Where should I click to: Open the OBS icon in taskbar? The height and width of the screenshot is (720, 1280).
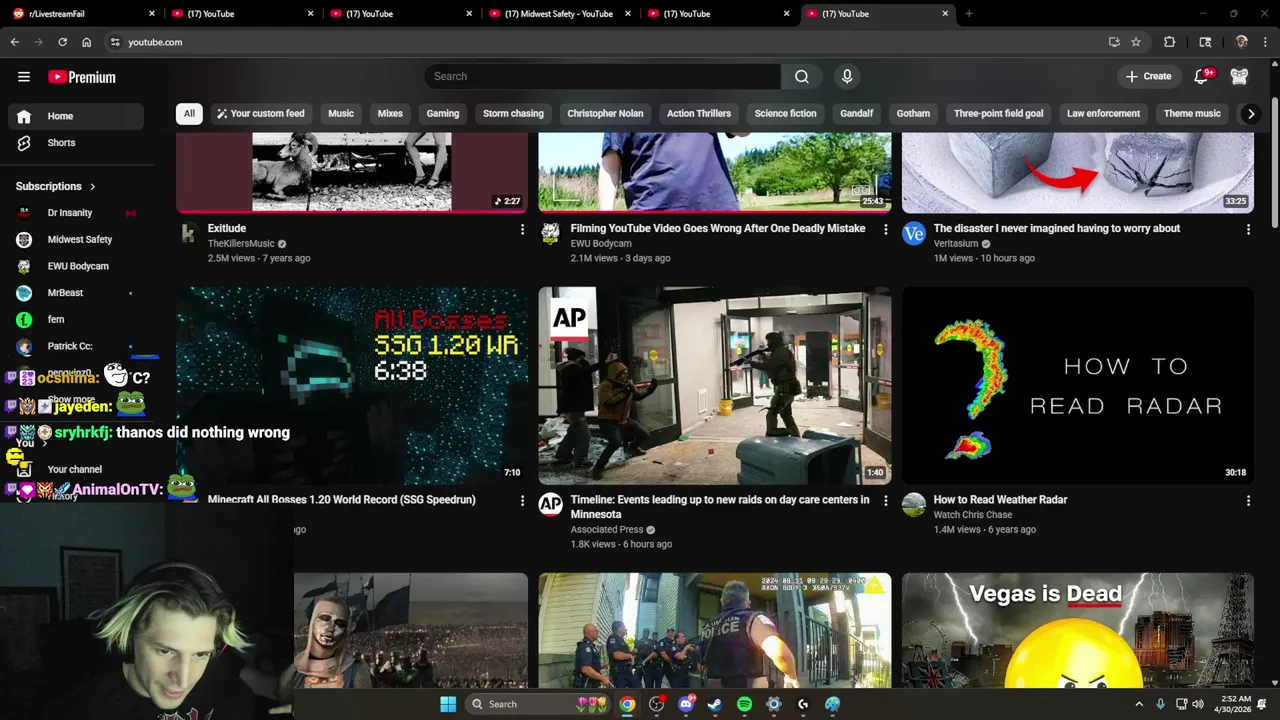click(657, 704)
